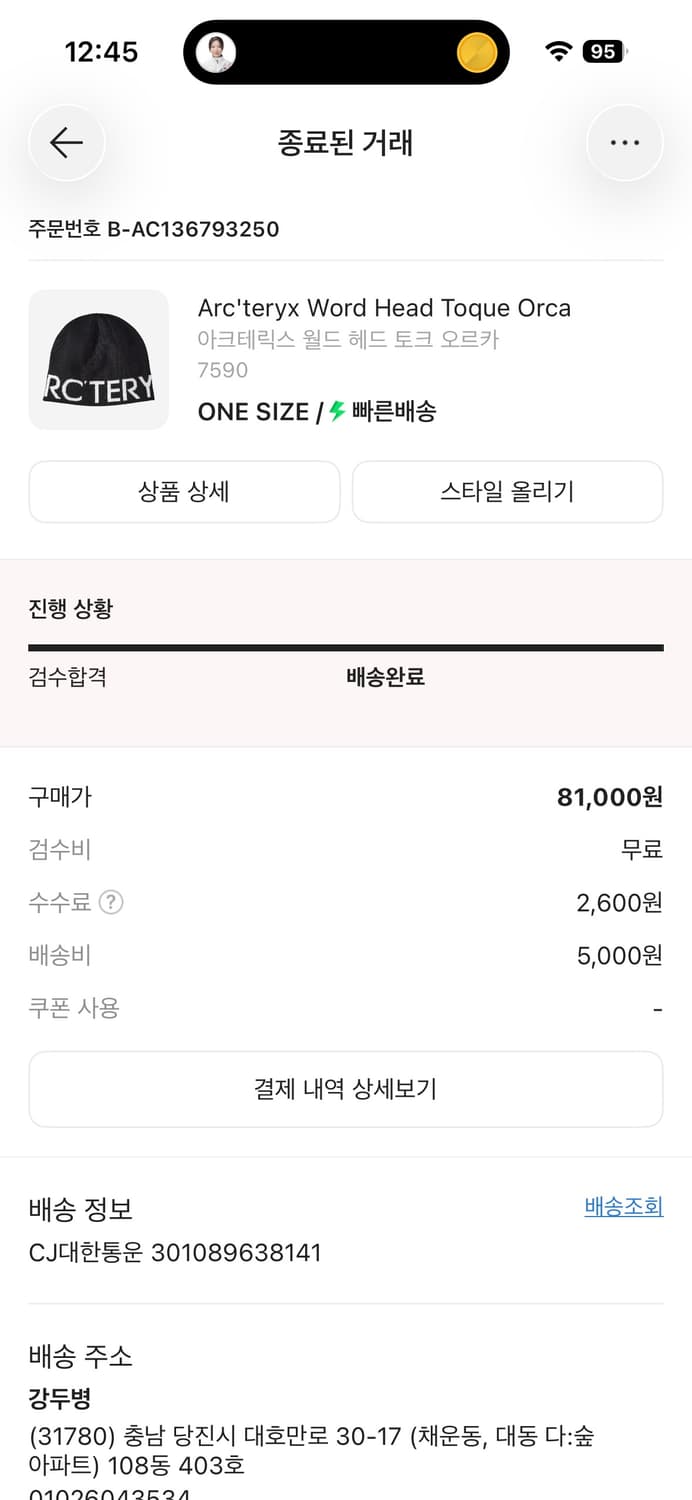Open the 배송조회 shipment tracking link
Screen dimensions: 692x1500
(623, 1207)
